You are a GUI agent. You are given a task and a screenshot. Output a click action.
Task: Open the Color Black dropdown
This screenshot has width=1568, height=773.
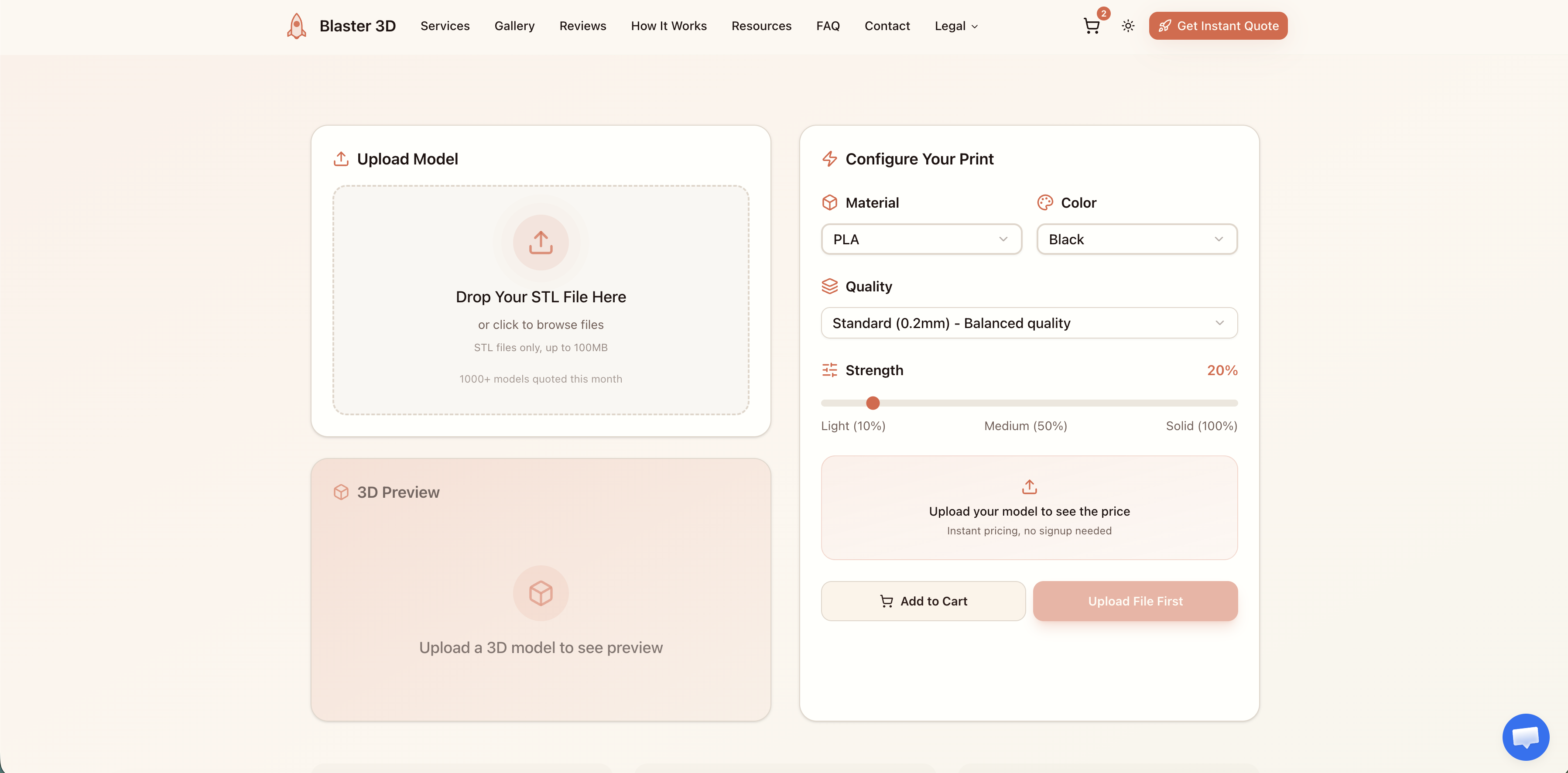(1137, 239)
